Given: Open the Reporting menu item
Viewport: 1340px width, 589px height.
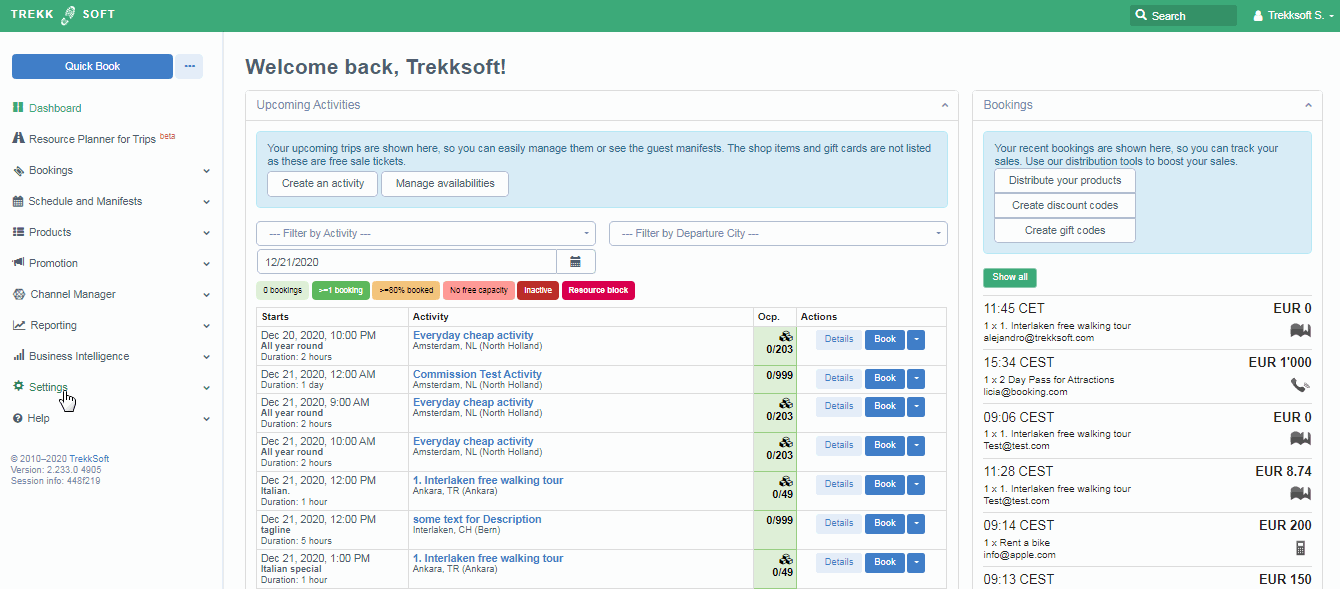Looking at the screenshot, I should click(53, 325).
